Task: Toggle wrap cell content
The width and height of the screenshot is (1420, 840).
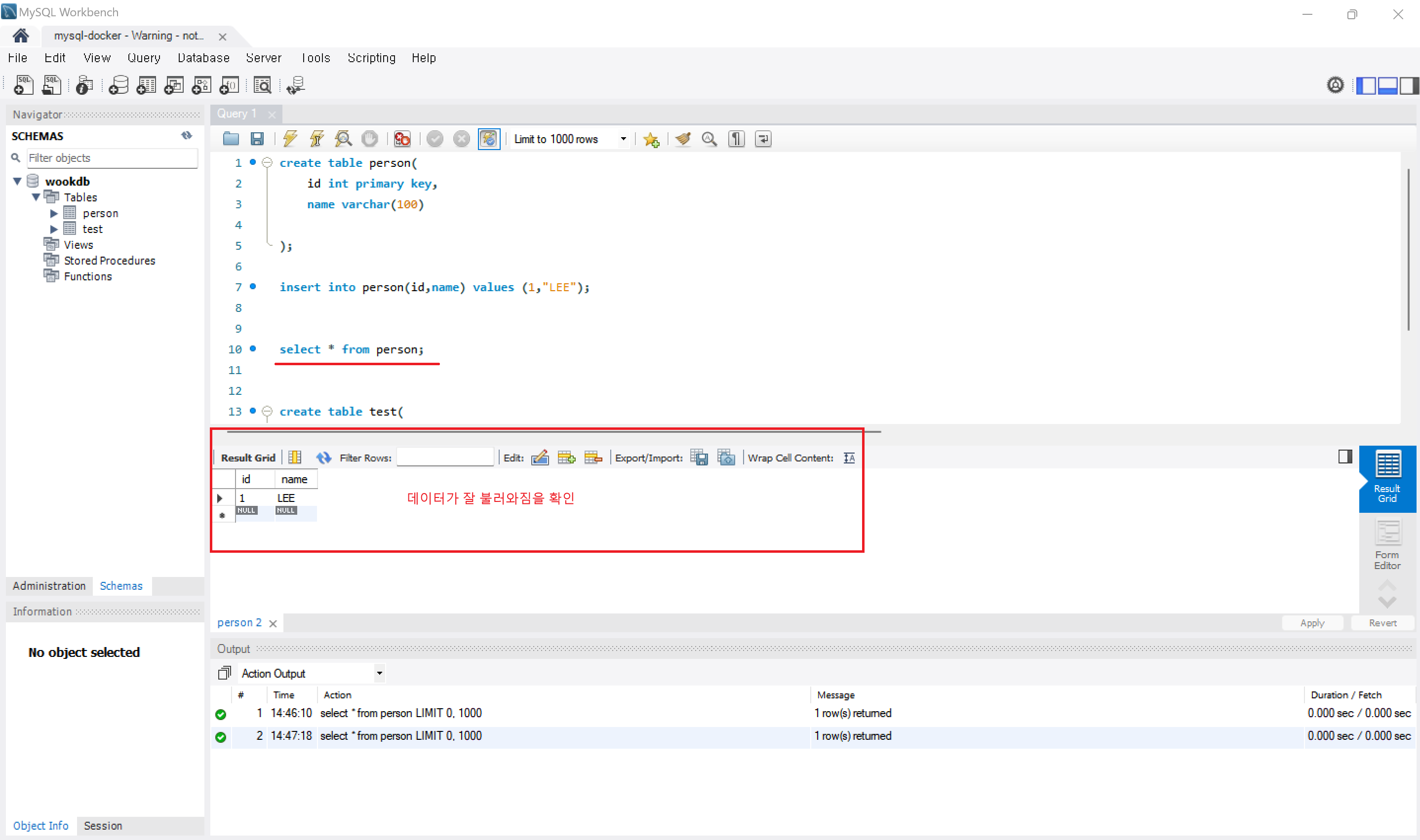Action: tap(849, 458)
